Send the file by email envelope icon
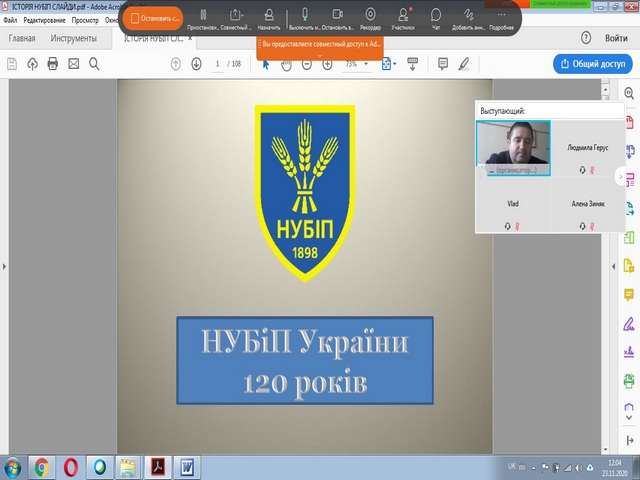The image size is (640, 480). pyautogui.click(x=73, y=64)
